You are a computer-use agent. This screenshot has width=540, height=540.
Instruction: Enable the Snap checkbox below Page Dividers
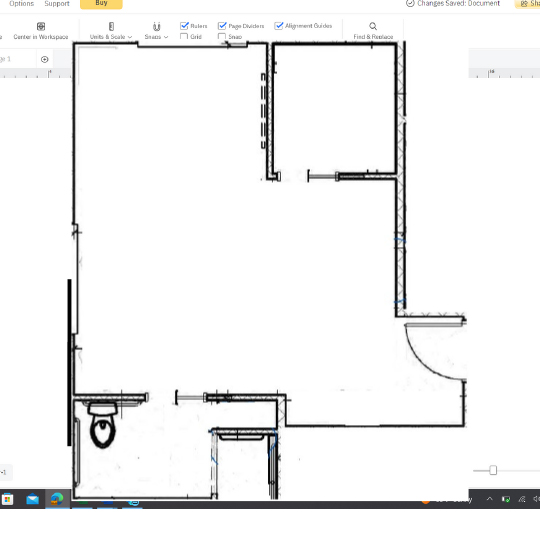[222, 36]
